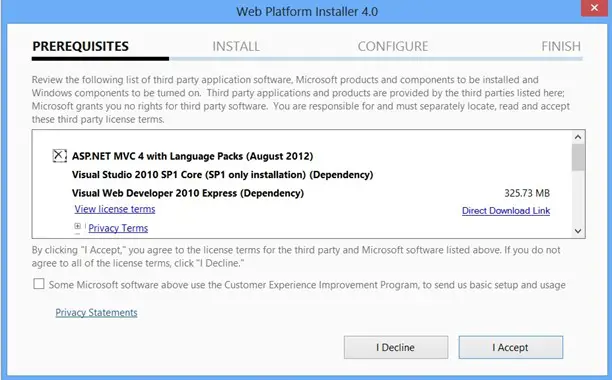This screenshot has height=380, width=612.
Task: Expand the Privacy Terms plus icon
Action: pos(78,226)
